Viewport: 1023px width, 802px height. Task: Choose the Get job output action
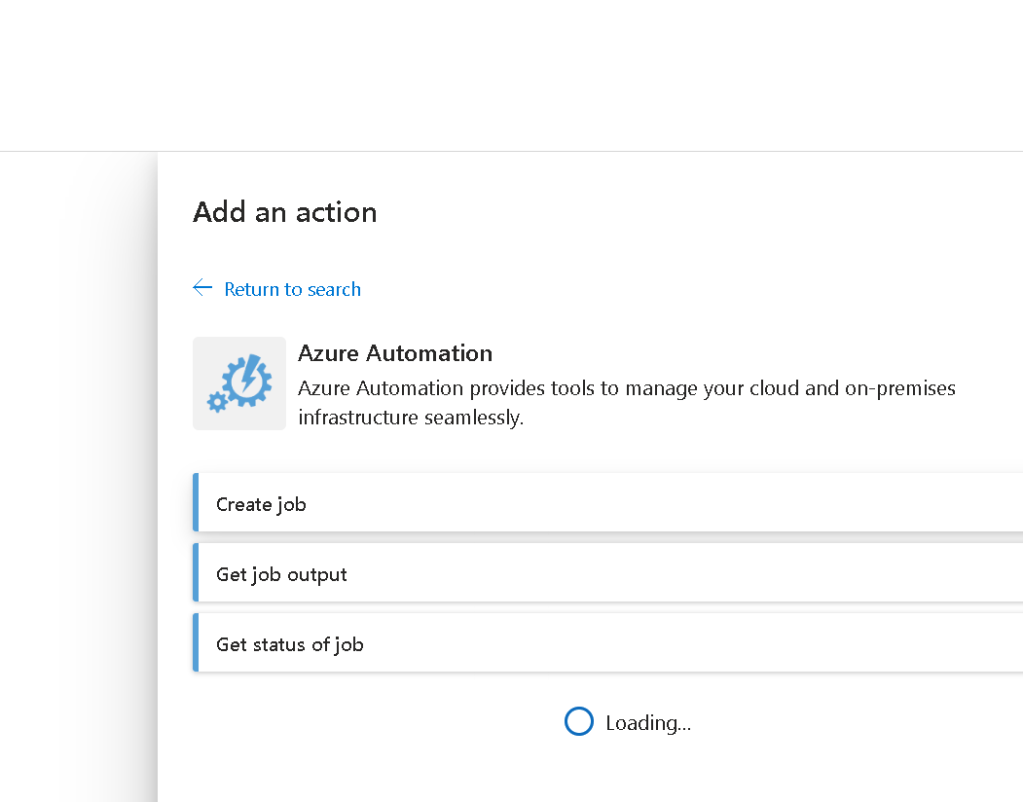click(608, 573)
